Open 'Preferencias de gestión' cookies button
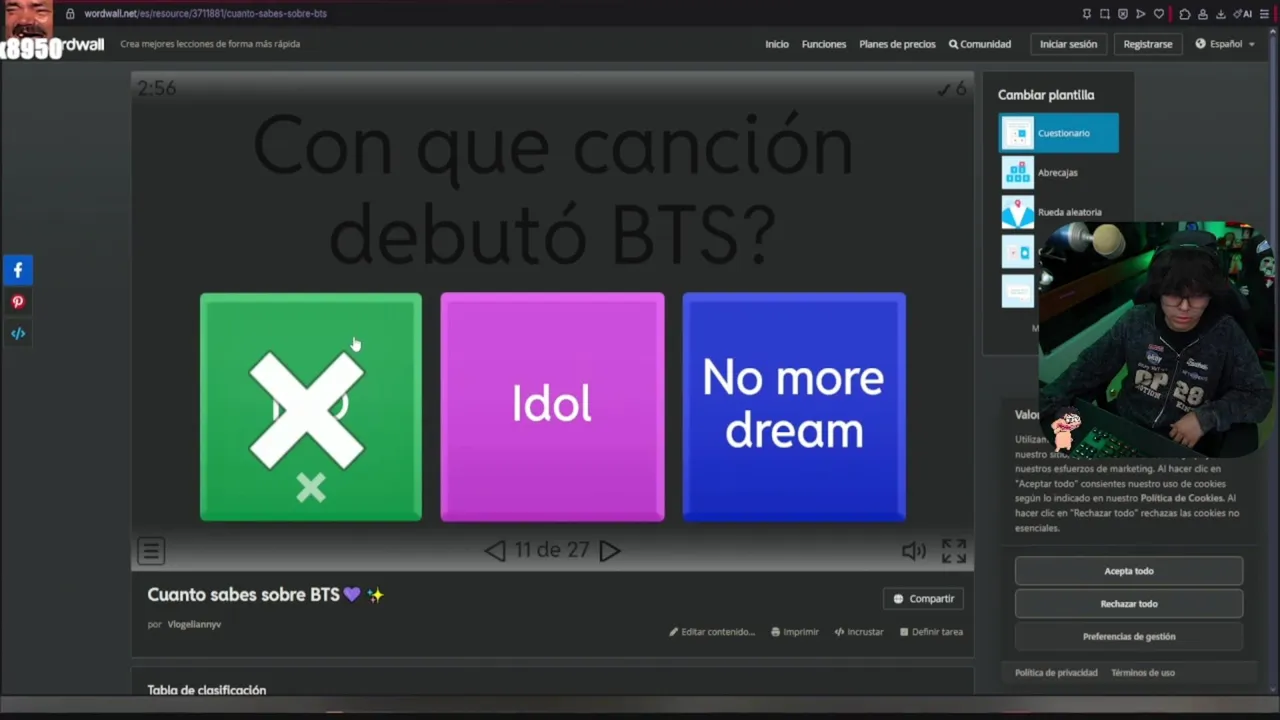This screenshot has width=1280, height=720. click(1129, 637)
